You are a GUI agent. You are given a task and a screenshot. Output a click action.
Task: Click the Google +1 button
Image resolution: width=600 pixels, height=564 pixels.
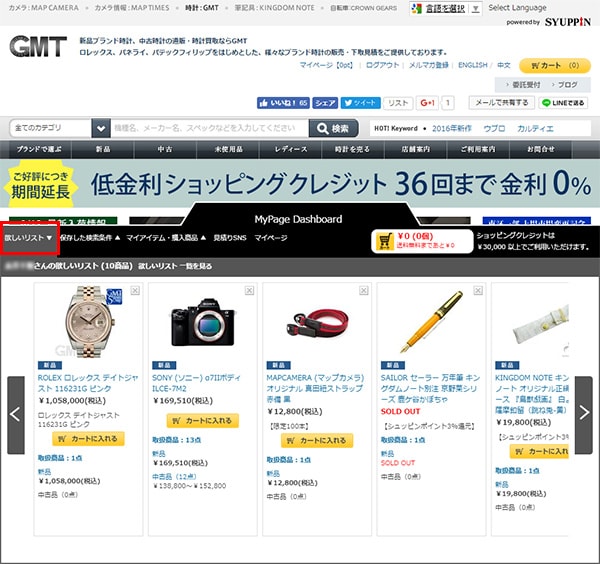(x=427, y=103)
